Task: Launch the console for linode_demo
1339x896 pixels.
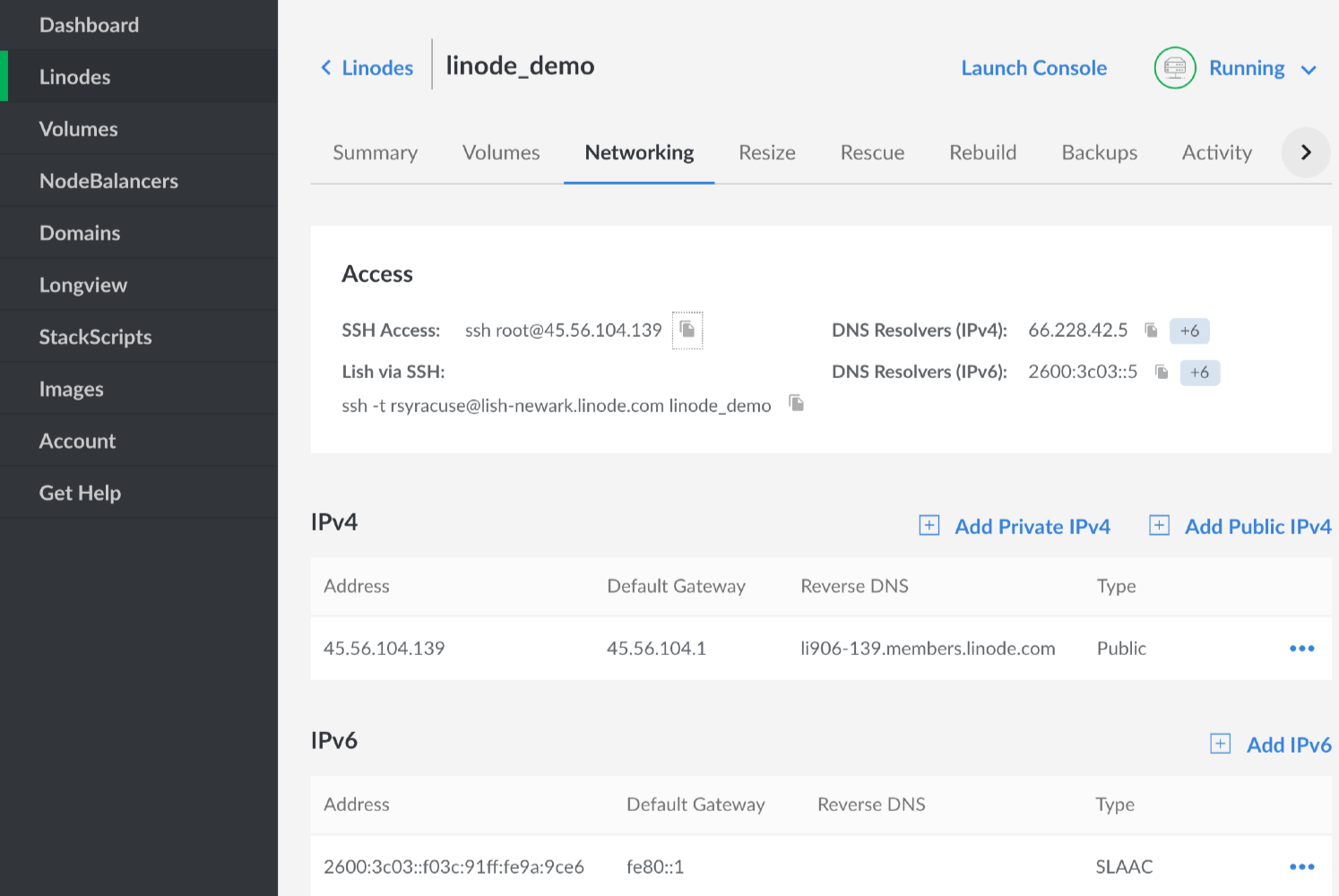Action: (x=1033, y=68)
